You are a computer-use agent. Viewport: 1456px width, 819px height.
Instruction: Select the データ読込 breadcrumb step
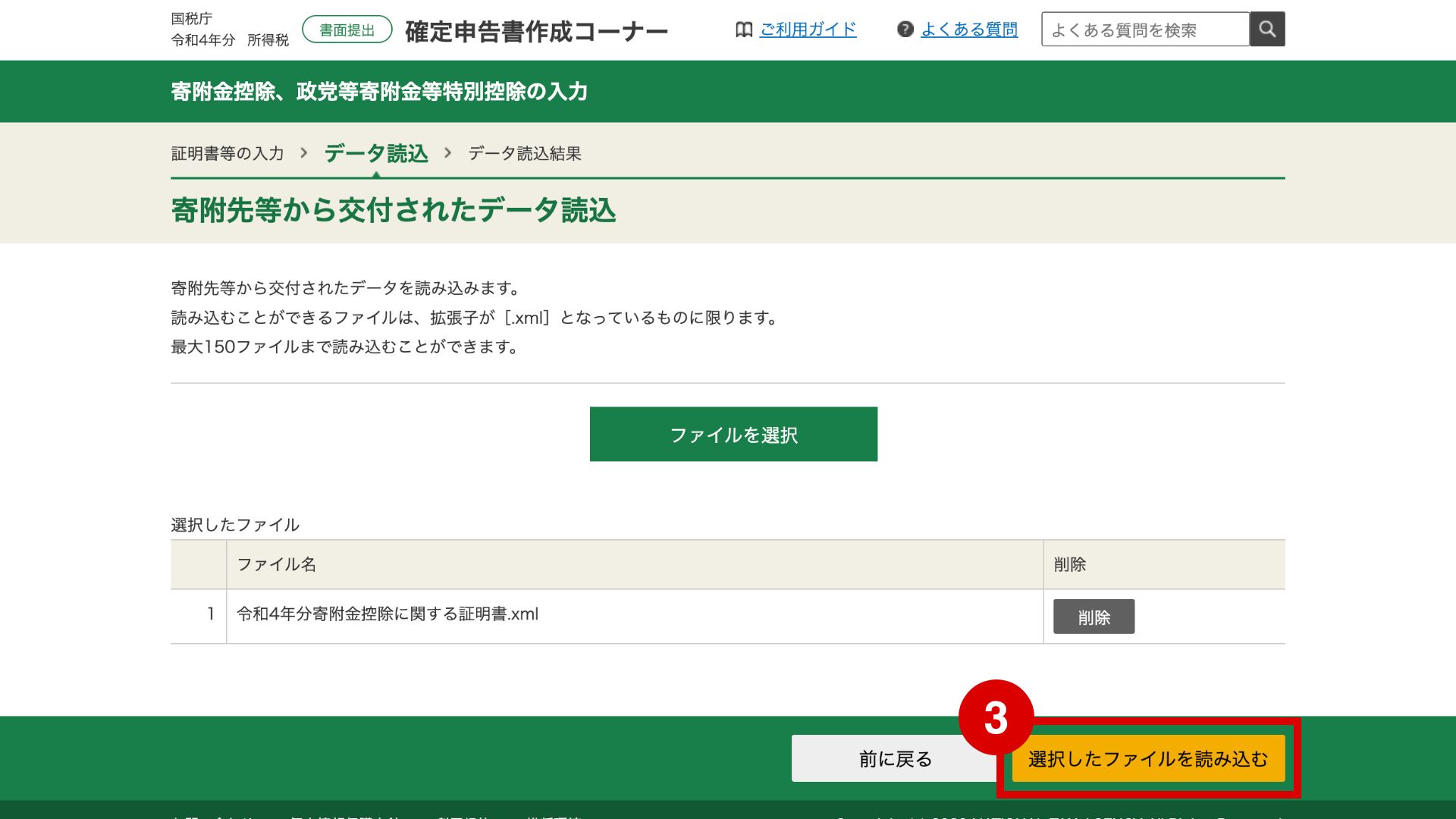[x=376, y=153]
